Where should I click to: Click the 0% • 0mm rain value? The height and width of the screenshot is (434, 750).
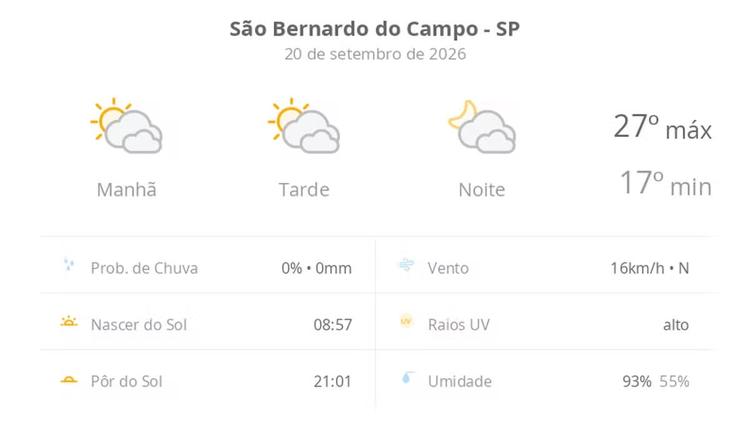click(317, 268)
